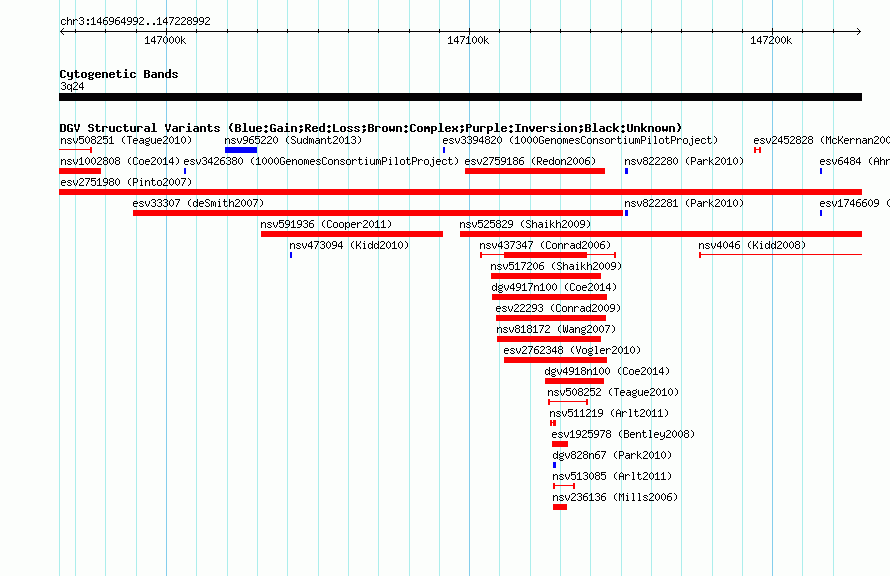Click nsv1002808 (Coe2014) variant label

pos(120,161)
